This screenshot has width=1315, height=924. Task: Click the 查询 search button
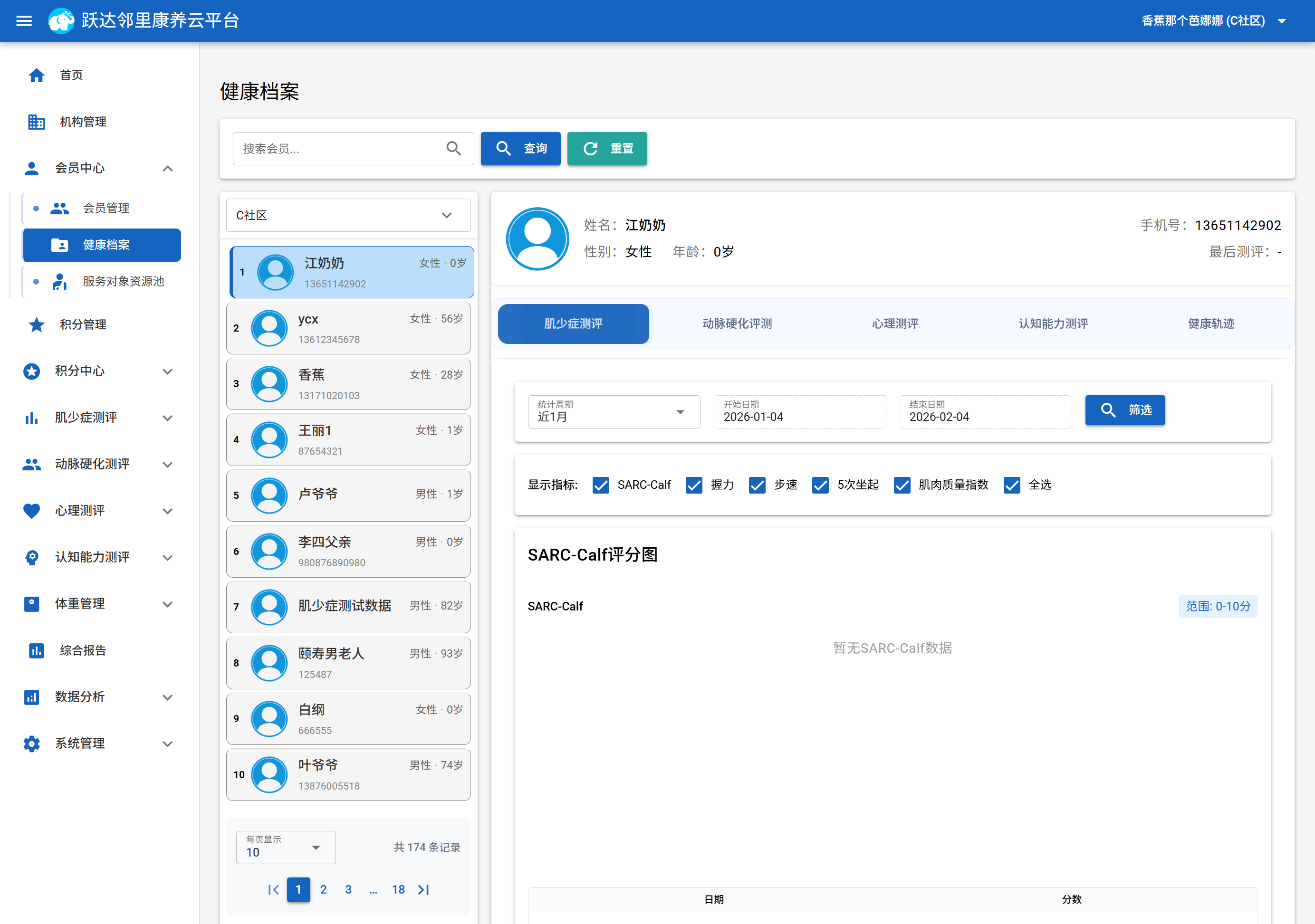(520, 149)
